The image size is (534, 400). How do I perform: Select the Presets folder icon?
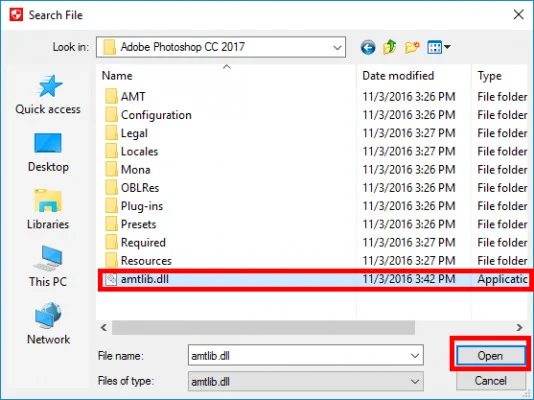[x=111, y=224]
